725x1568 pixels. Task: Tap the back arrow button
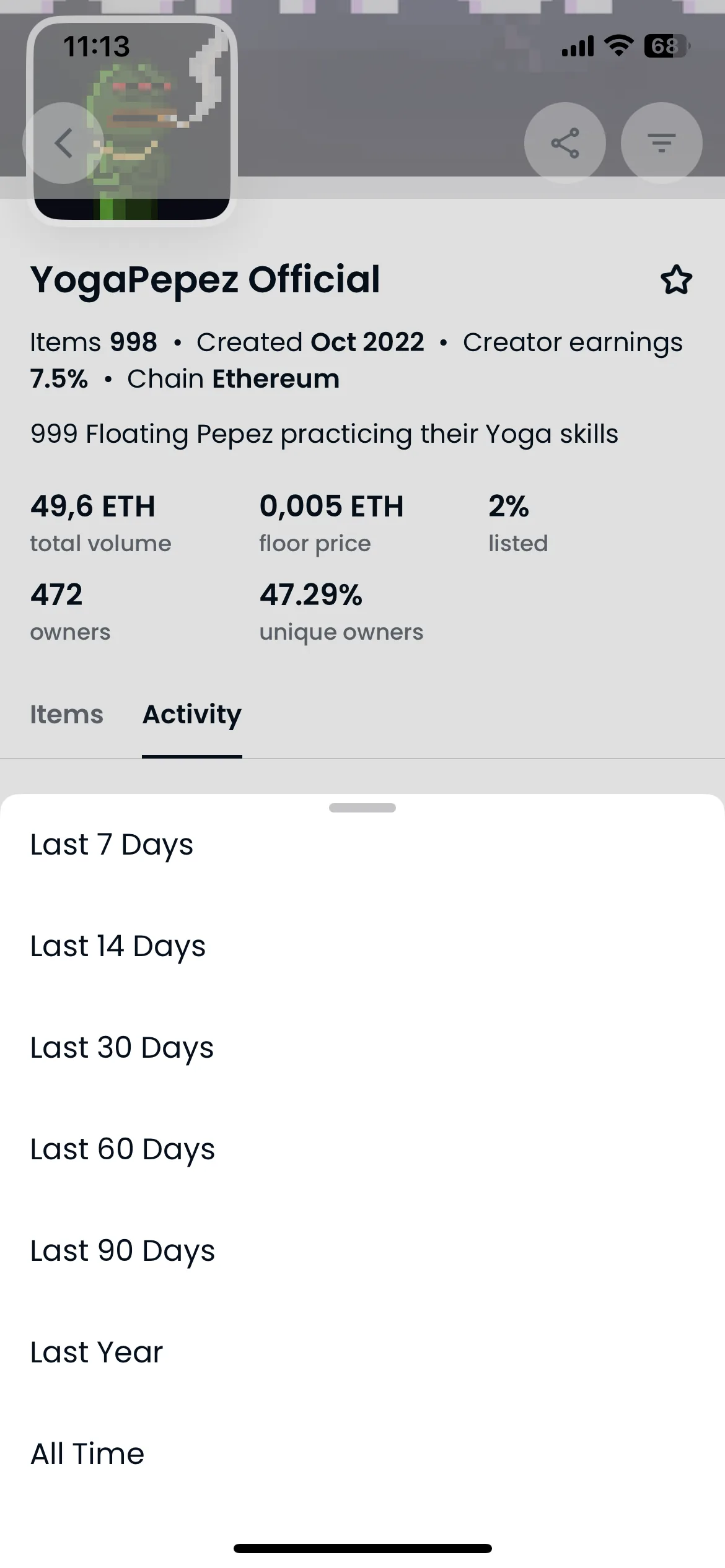(x=63, y=143)
